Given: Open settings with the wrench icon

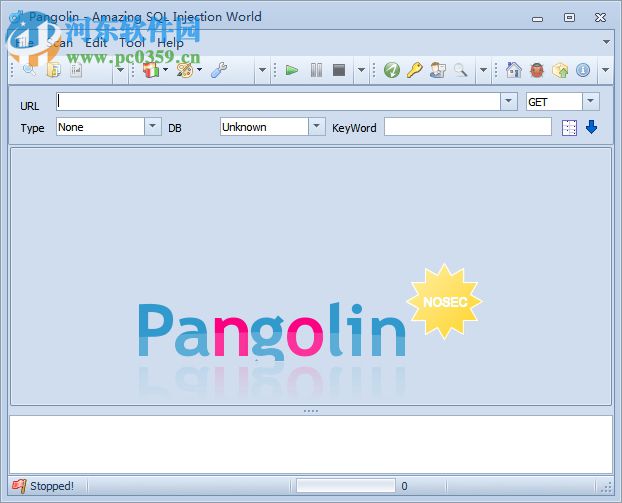Looking at the screenshot, I should coord(219,70).
